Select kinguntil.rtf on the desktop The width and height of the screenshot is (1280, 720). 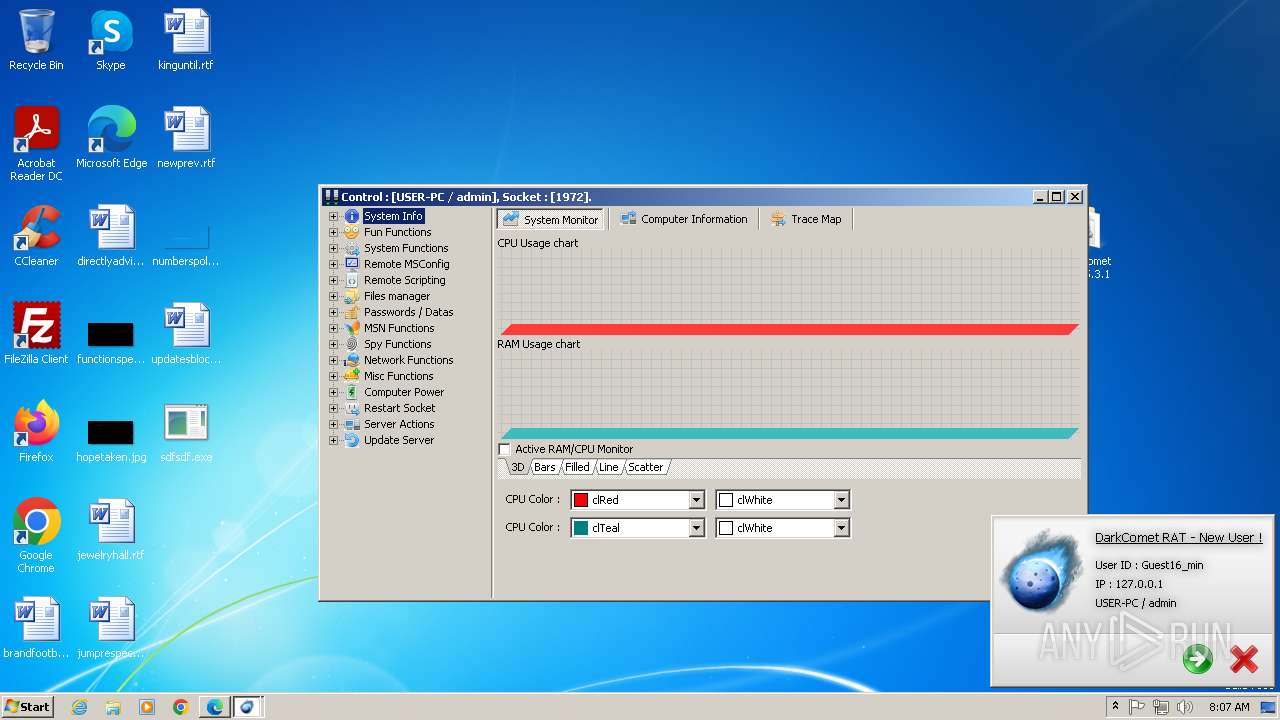186,41
